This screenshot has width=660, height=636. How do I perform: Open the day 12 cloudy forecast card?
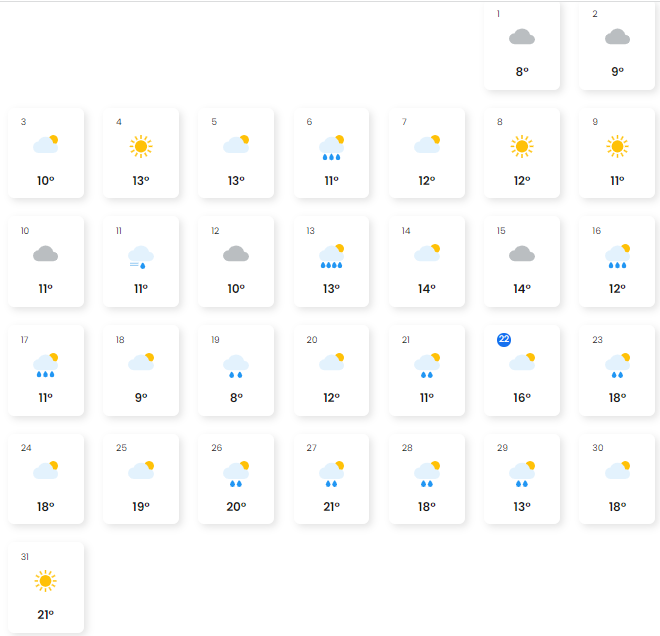point(236,261)
